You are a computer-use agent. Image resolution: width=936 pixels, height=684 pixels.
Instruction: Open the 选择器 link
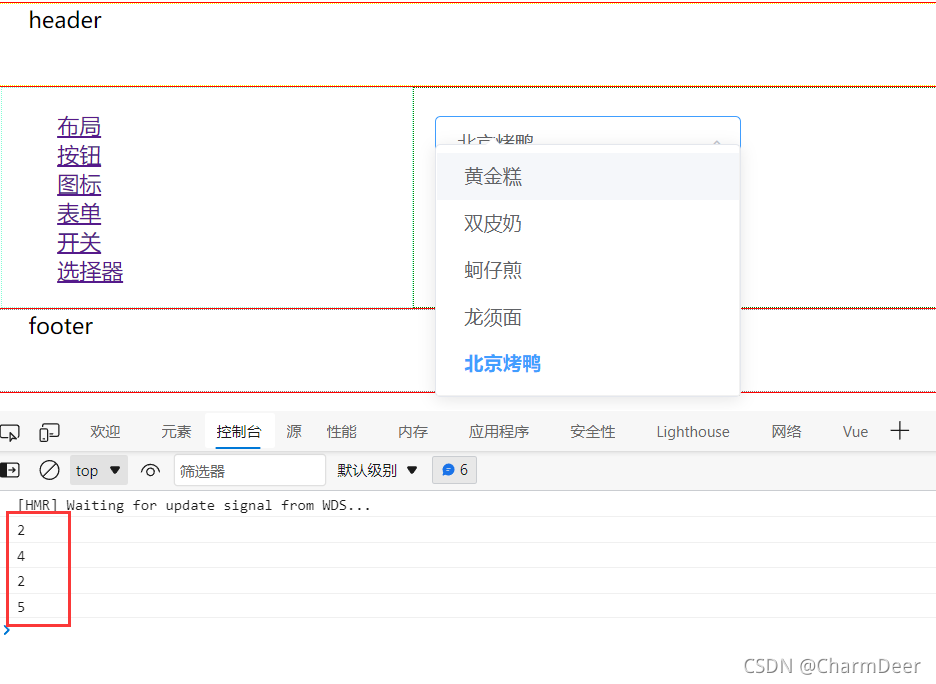[x=90, y=272]
